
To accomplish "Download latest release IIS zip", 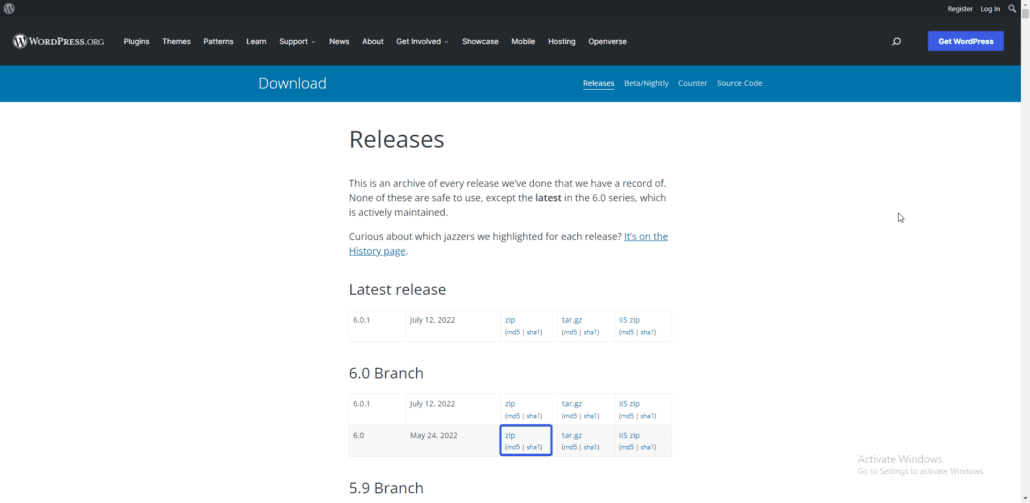I will 629,320.
